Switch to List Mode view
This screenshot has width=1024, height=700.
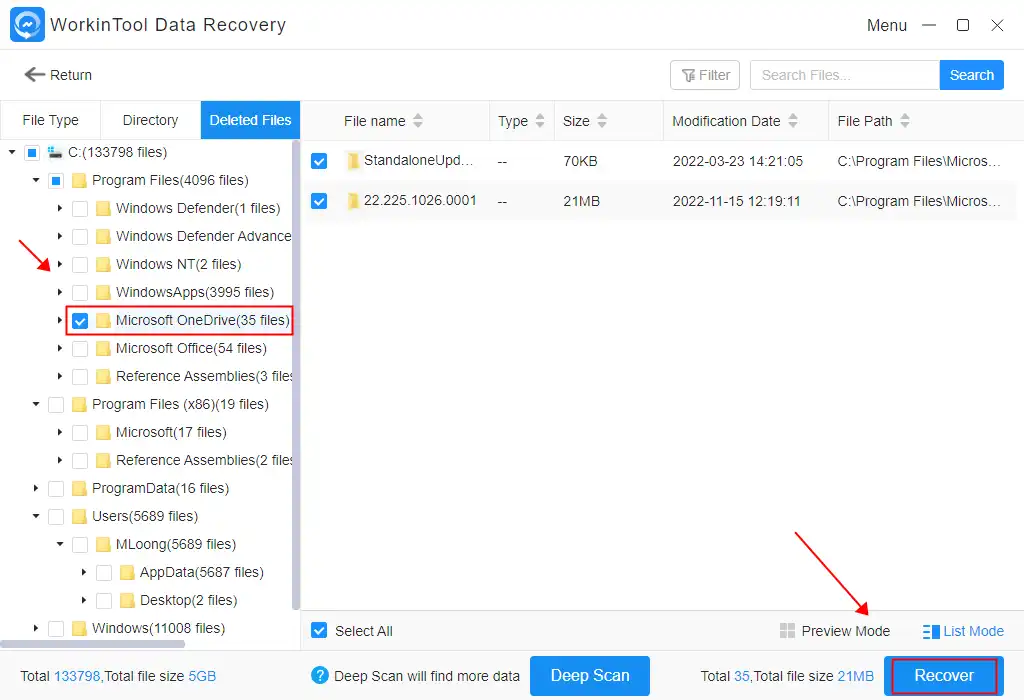click(x=963, y=631)
